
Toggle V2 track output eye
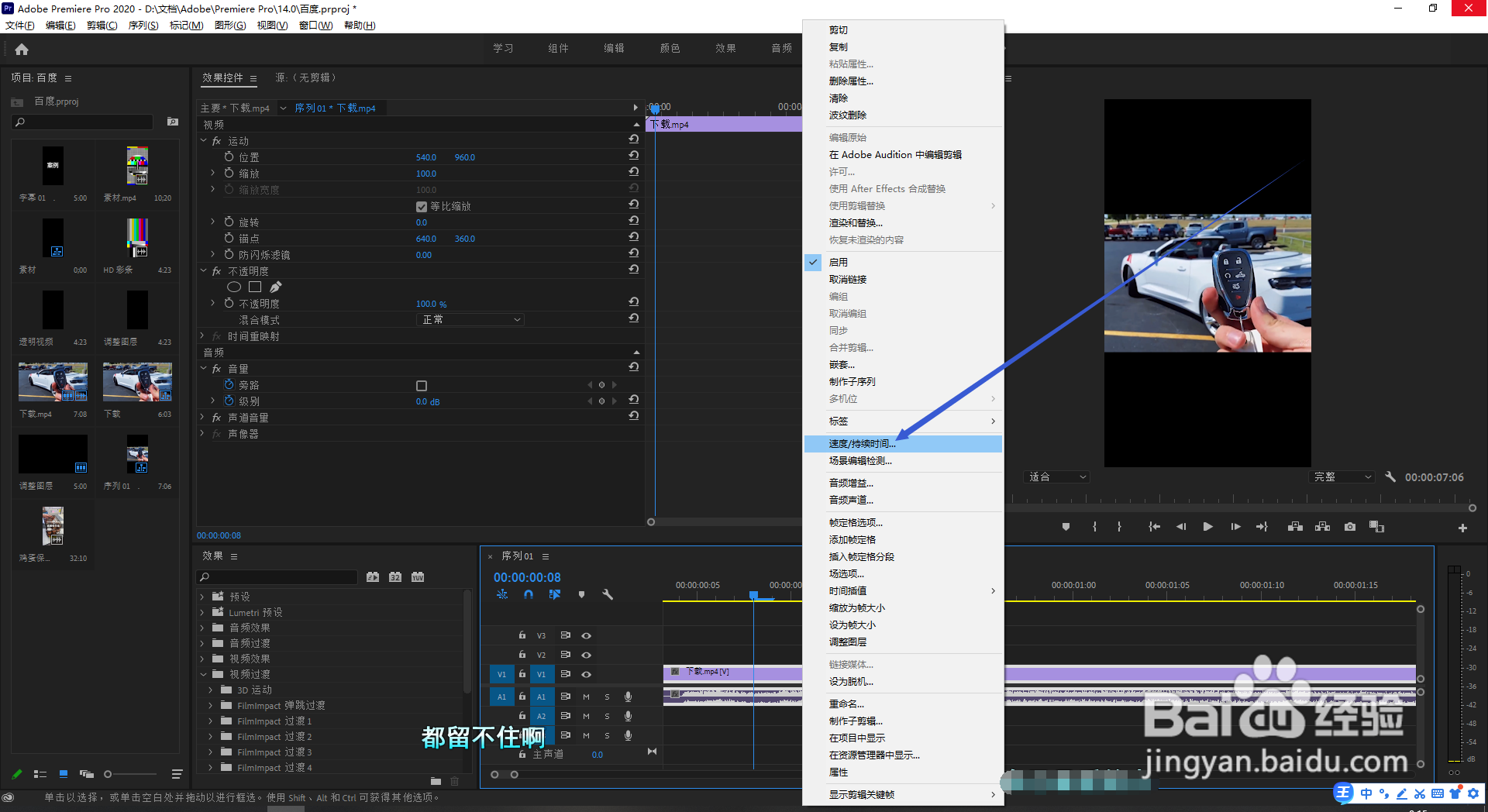click(587, 655)
